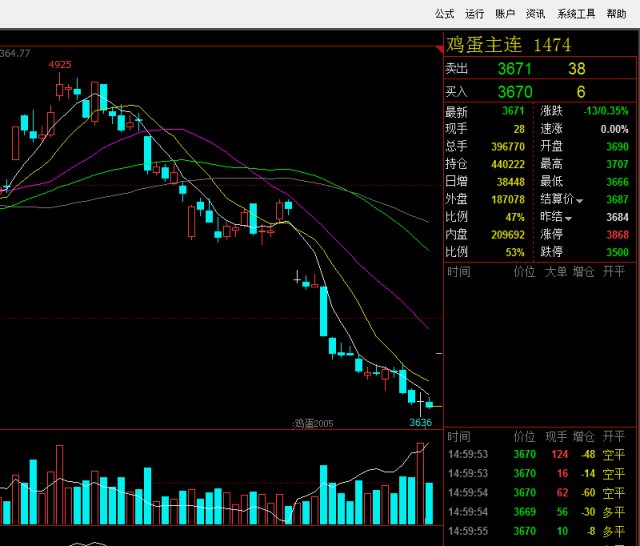
Task: Click the red triangle marker at chart corner
Action: [x=440, y=49]
